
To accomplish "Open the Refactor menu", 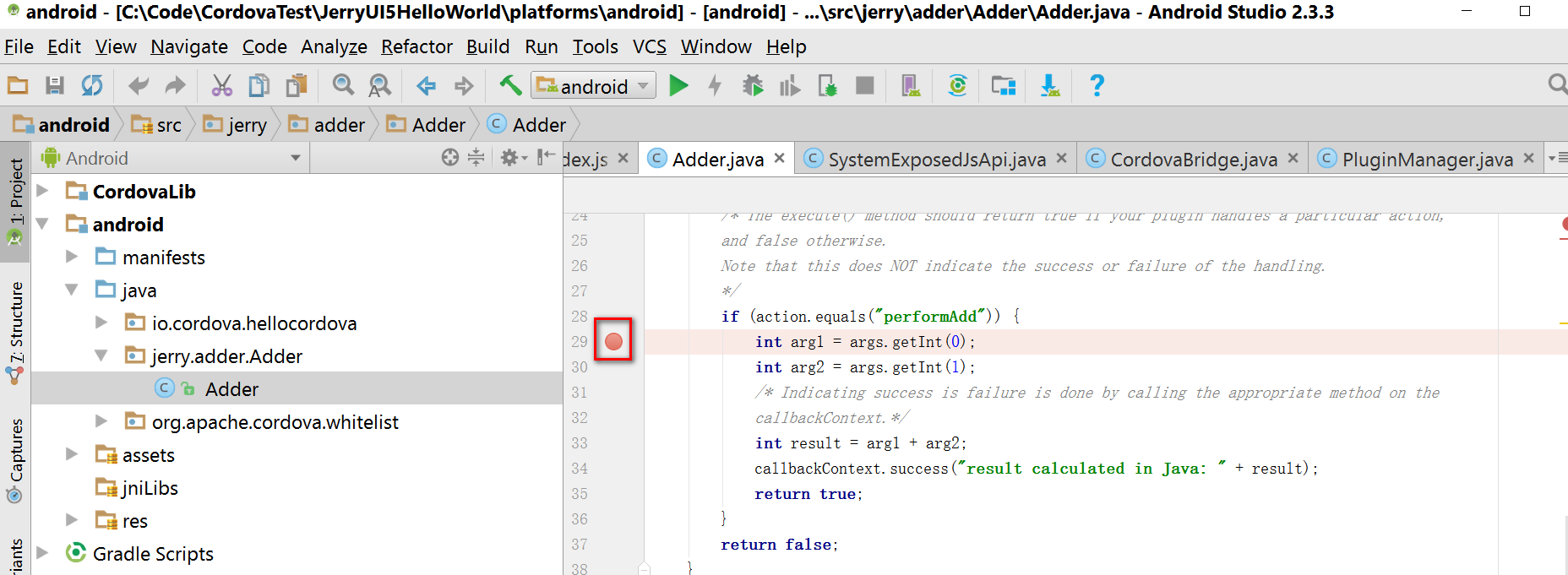I will click(x=416, y=46).
